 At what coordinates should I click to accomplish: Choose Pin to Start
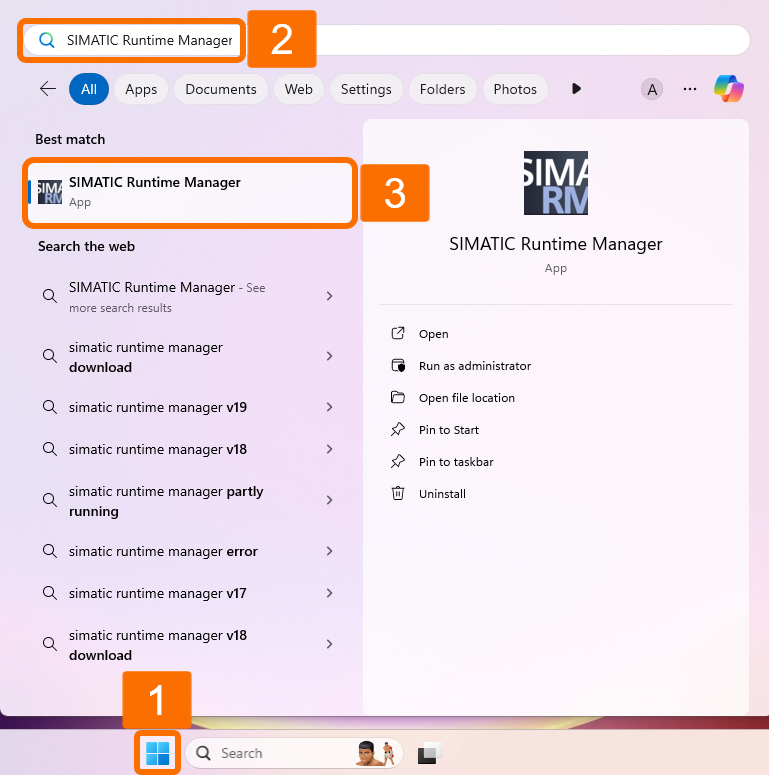click(448, 430)
